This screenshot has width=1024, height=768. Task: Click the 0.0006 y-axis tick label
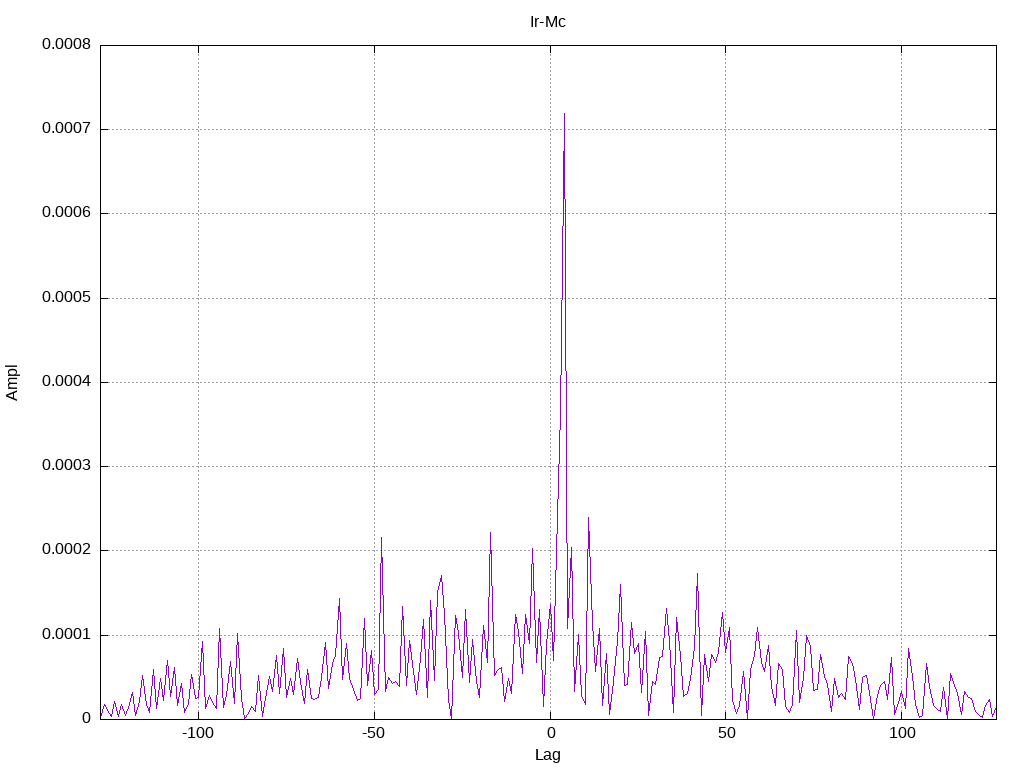pyautogui.click(x=66, y=213)
